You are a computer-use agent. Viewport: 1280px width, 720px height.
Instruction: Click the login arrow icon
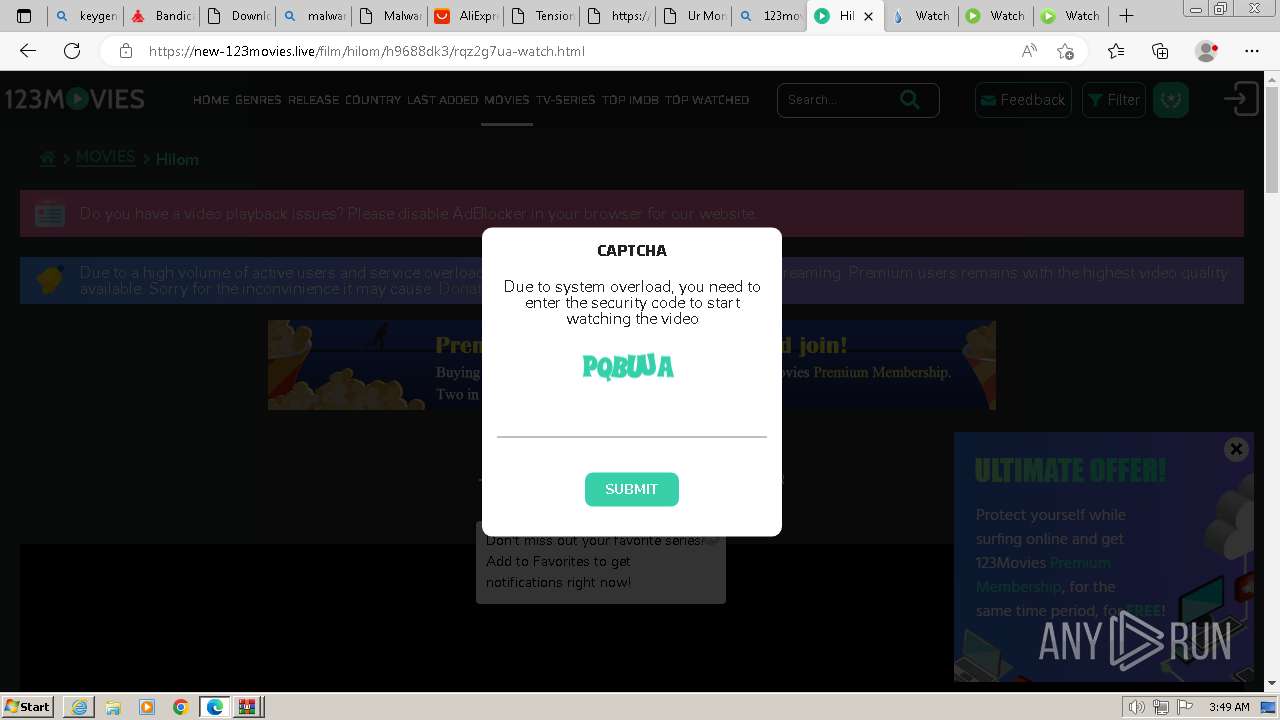(x=1242, y=99)
